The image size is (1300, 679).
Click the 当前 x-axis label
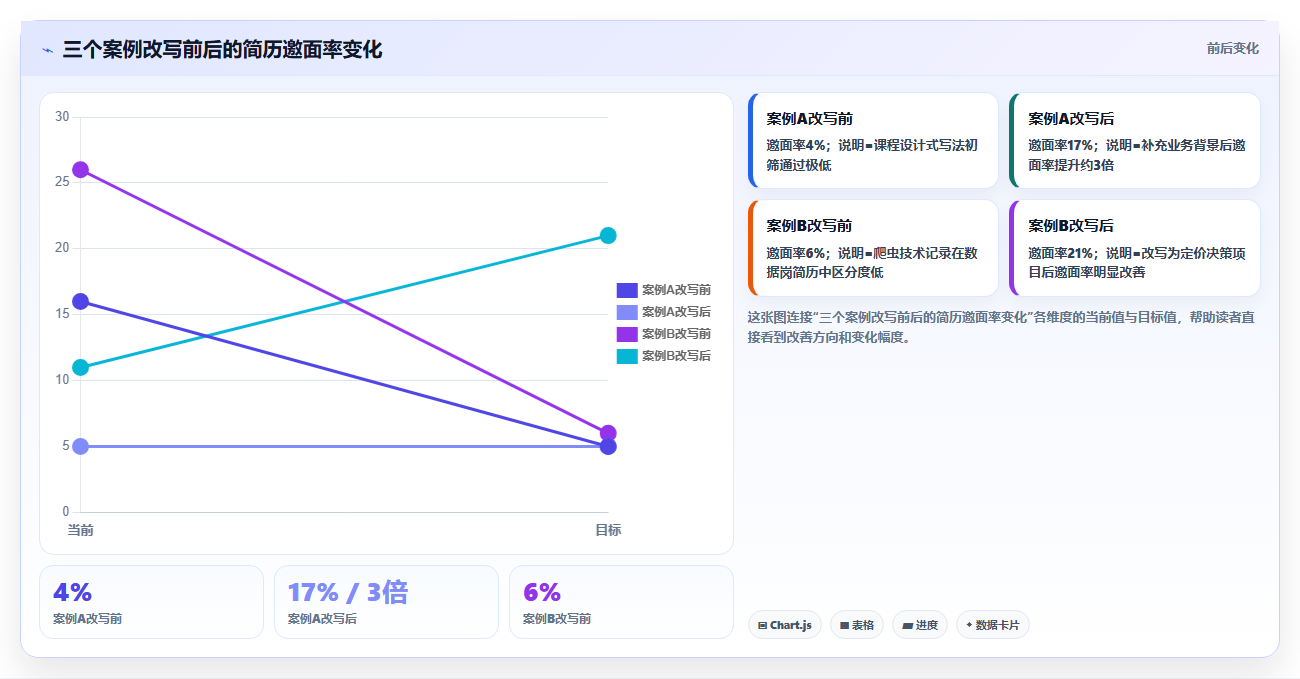click(81, 530)
